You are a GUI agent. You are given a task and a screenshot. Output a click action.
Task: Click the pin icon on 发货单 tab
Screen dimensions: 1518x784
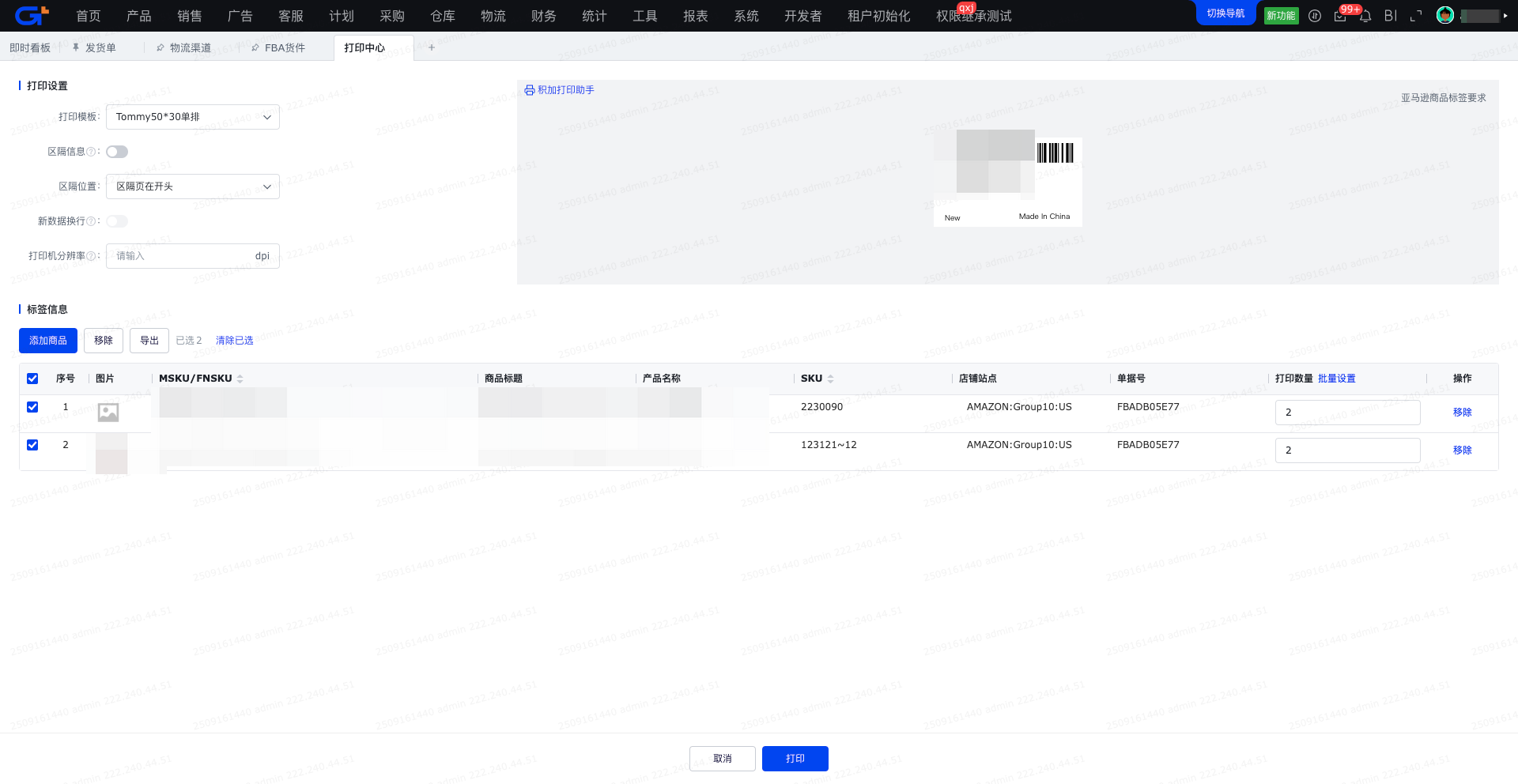pos(76,47)
